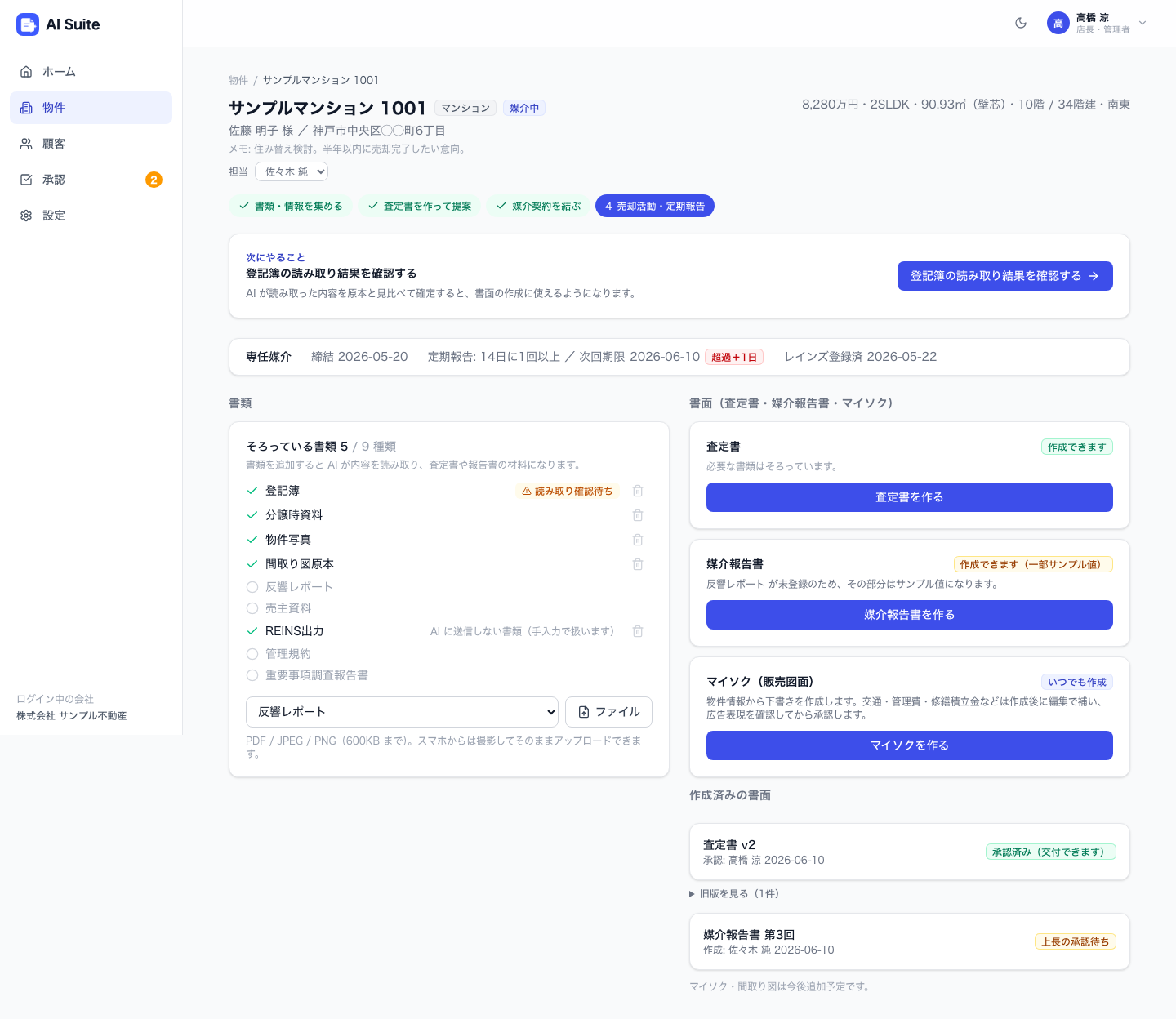Select the 書類・情報を集める step
This screenshot has height=1019, width=1176.
[x=291, y=206]
